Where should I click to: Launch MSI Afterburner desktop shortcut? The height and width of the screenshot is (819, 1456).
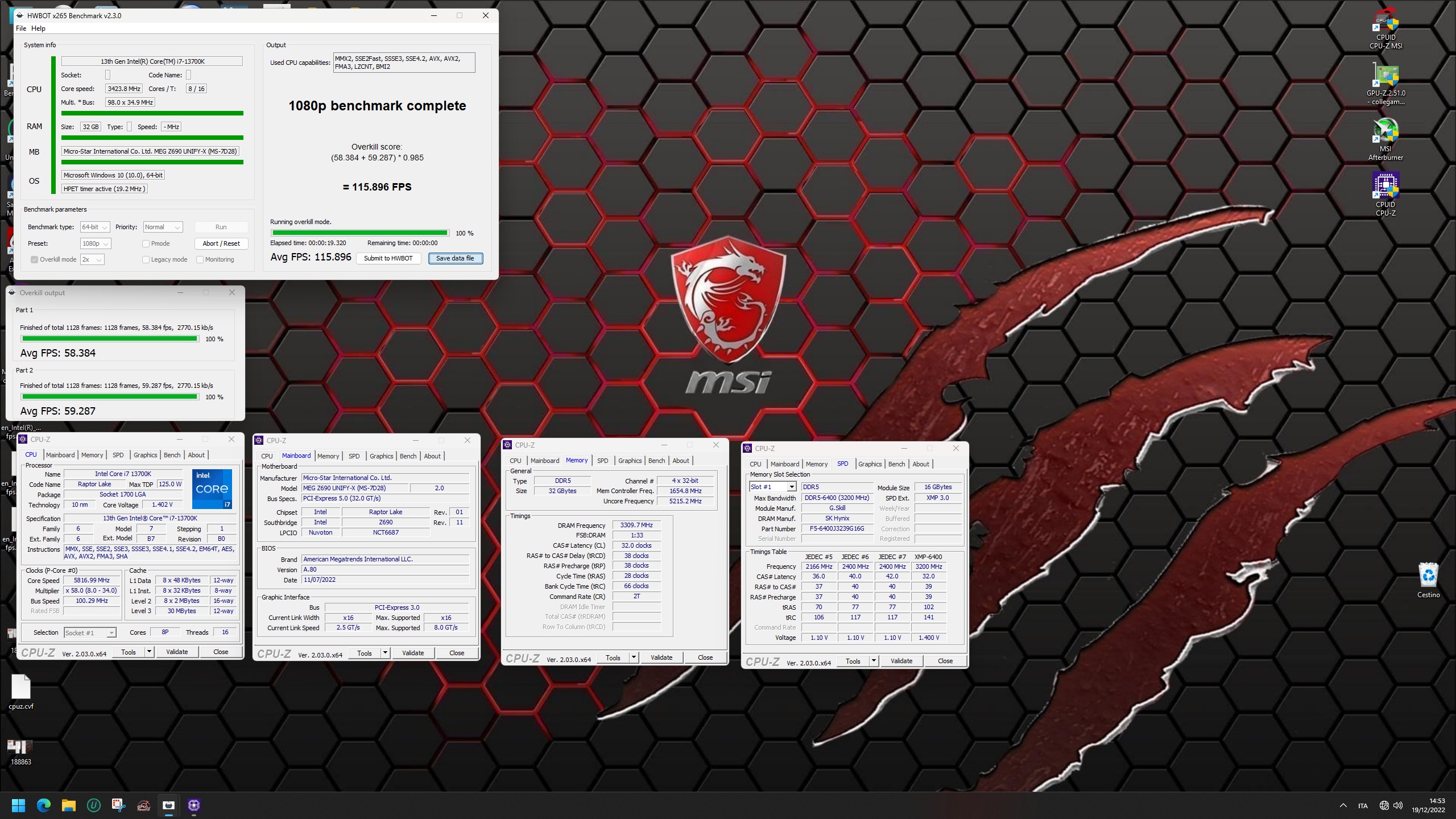1385,139
